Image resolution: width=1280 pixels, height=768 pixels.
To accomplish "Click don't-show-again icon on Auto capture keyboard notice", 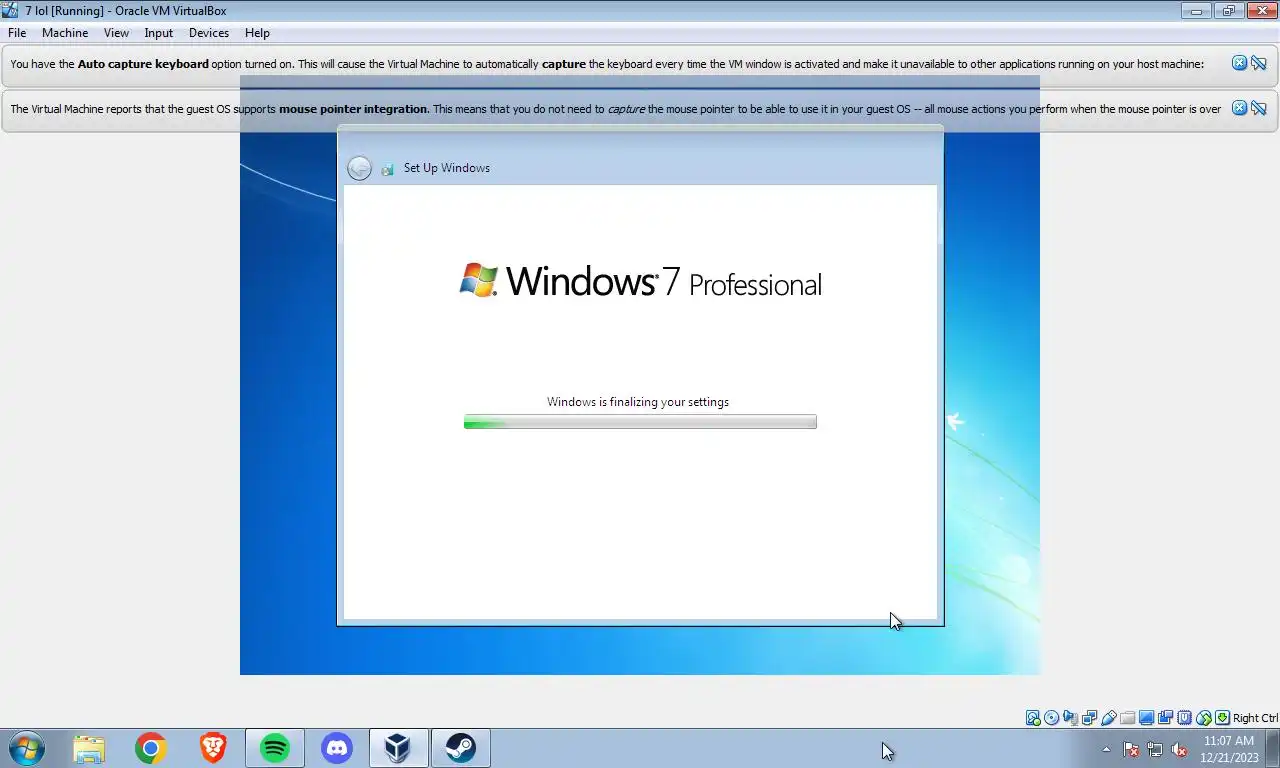I will (1258, 63).
